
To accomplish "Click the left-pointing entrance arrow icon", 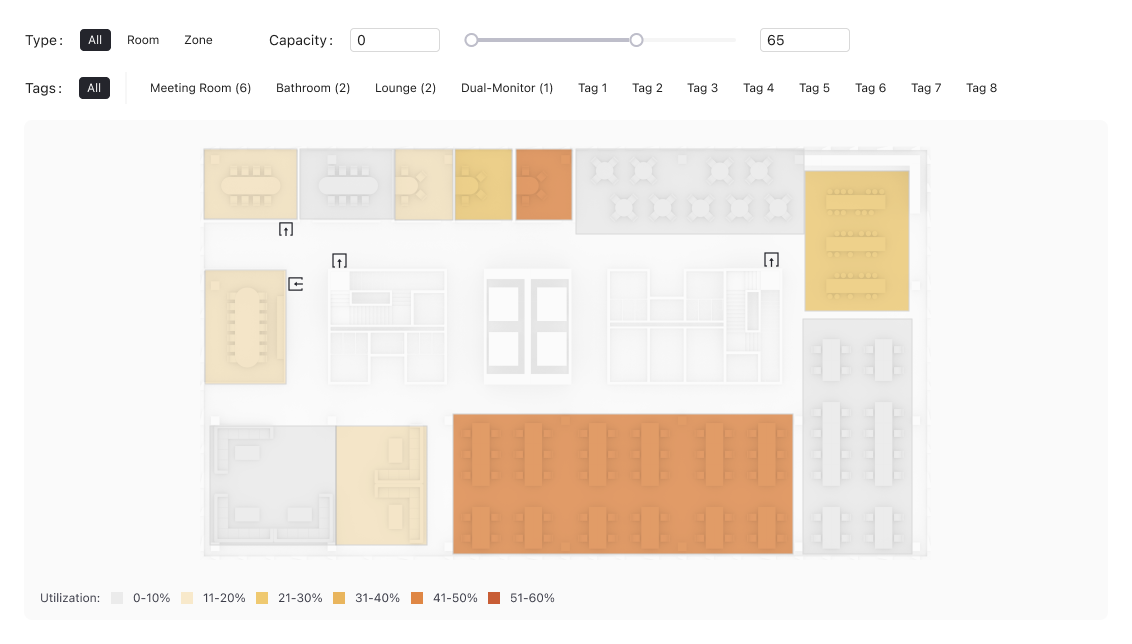I will tap(296, 284).
